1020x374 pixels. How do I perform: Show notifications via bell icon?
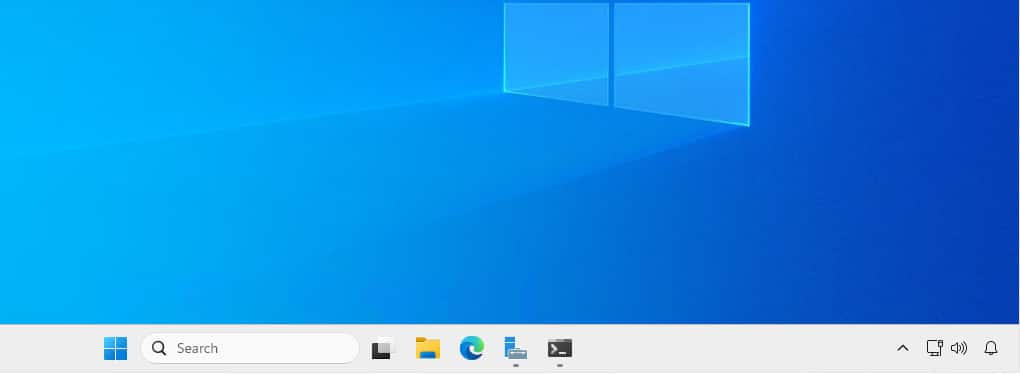(x=991, y=349)
